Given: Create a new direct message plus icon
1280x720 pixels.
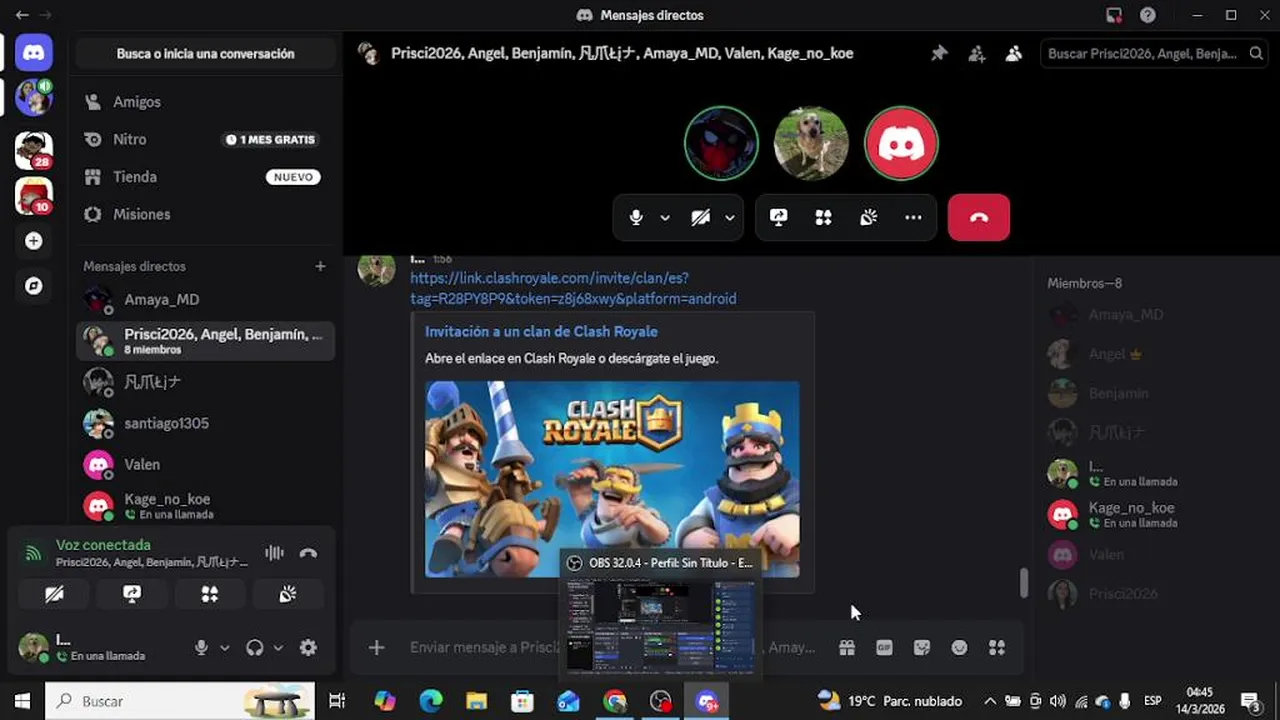Looking at the screenshot, I should point(320,266).
